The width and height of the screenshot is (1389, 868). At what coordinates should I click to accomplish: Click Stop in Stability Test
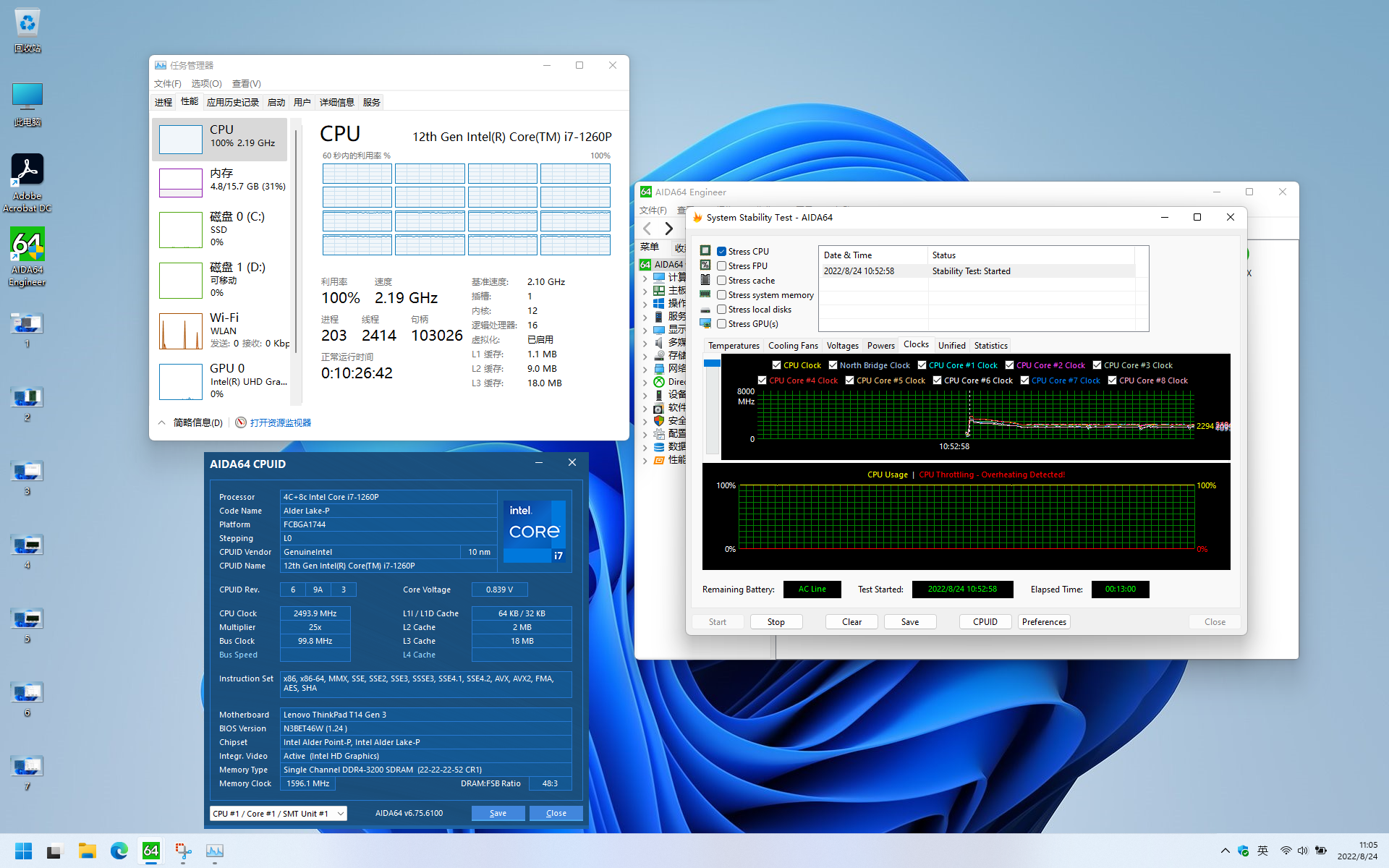(x=776, y=622)
